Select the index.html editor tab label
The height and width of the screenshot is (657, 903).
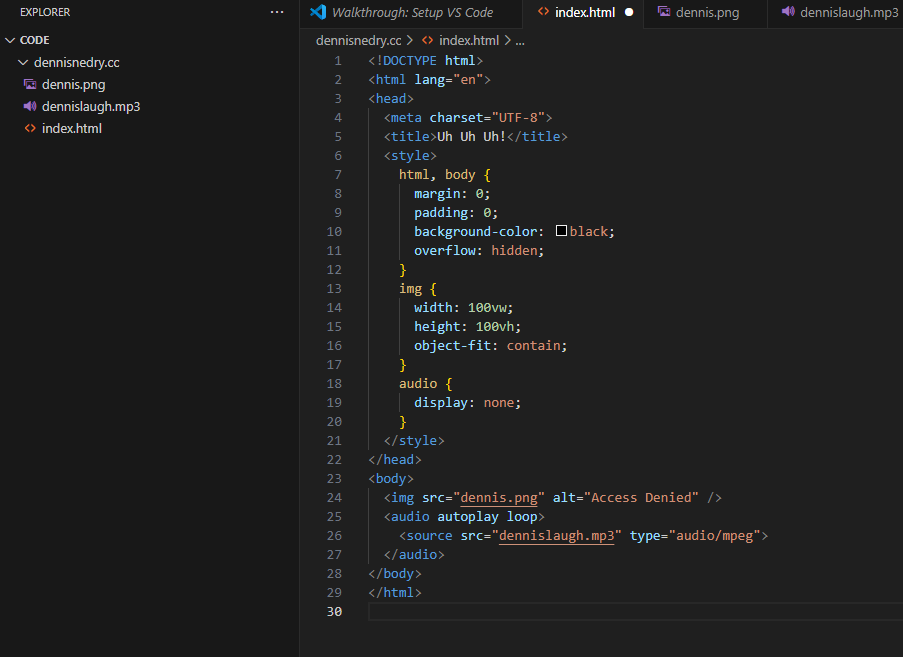coord(585,12)
